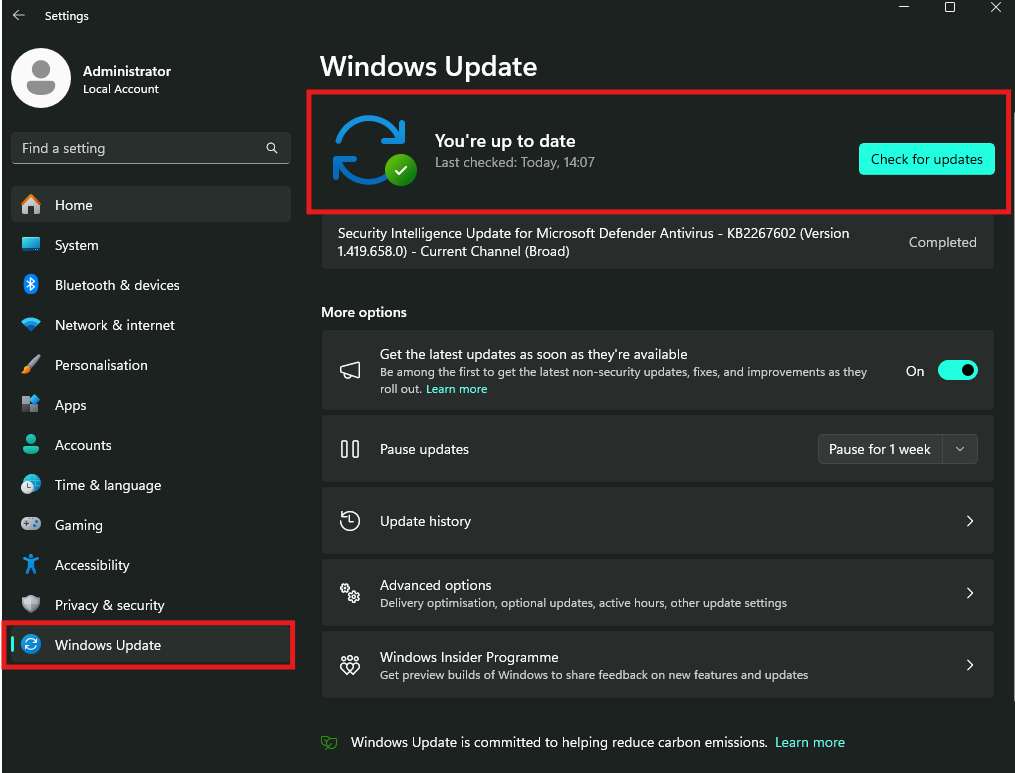The height and width of the screenshot is (773, 1015).
Task: Select Windows Update in sidebar
Action: [x=151, y=645]
